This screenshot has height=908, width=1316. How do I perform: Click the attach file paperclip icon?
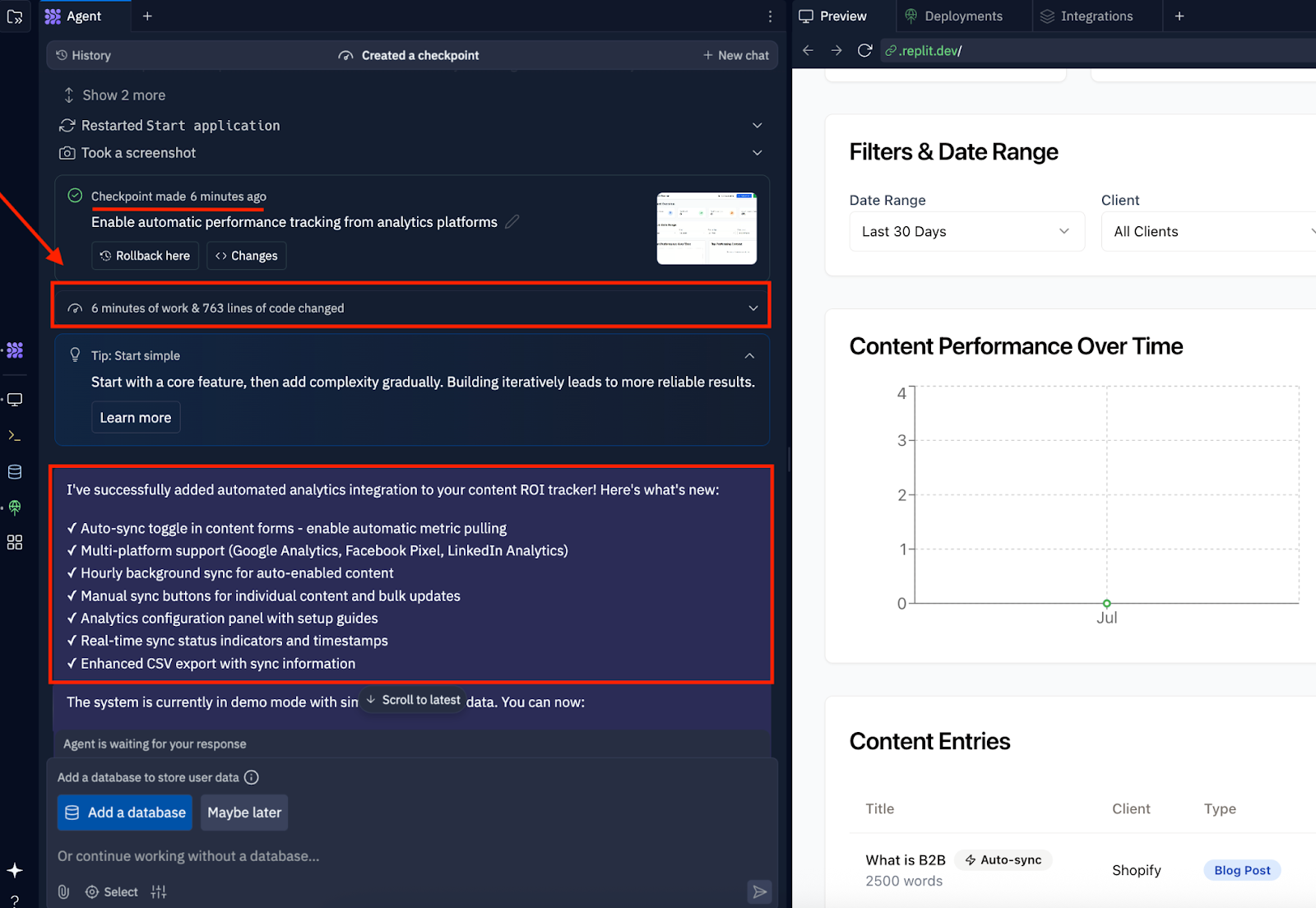(x=63, y=892)
